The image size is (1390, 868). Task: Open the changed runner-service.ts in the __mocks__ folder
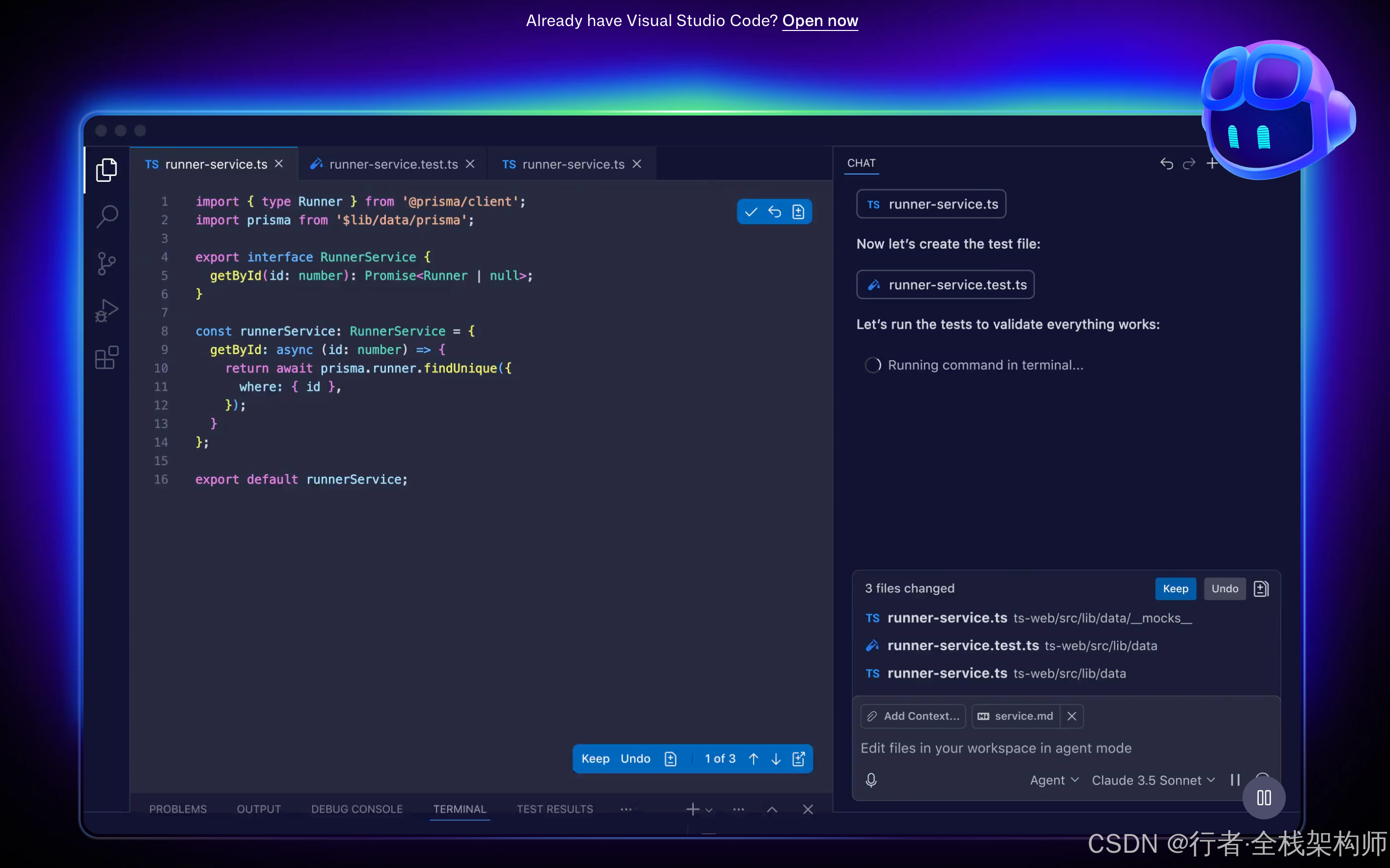(1028, 618)
